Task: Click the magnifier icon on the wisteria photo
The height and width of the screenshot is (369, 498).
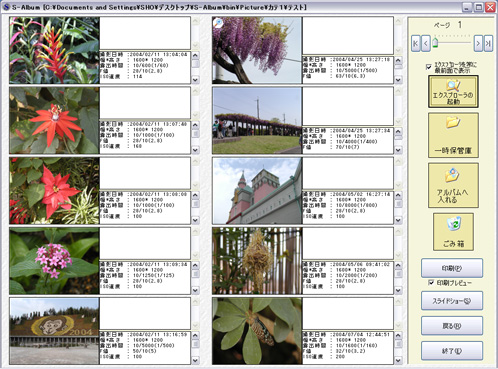Action: point(218,23)
